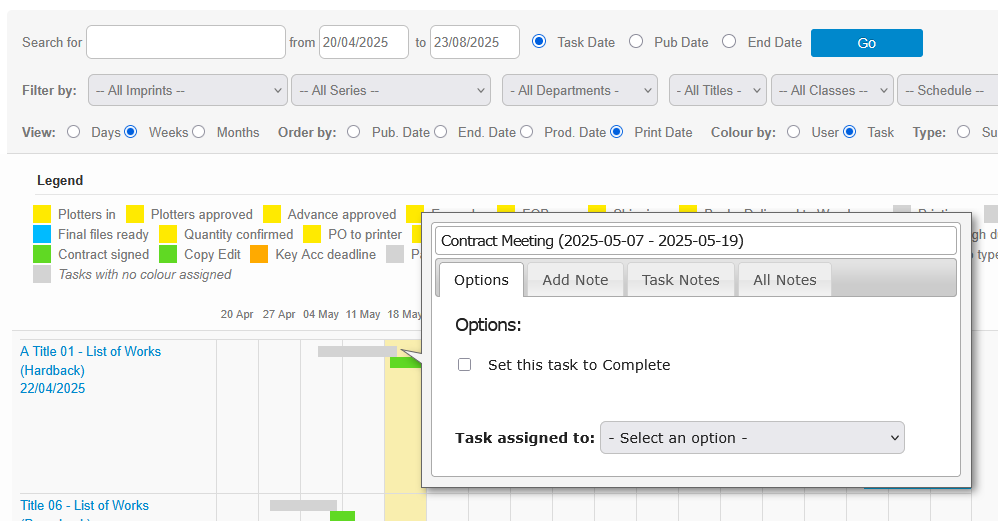Click the Contract signed green swatch
Screen dimensions: 998x521
pos(42,254)
